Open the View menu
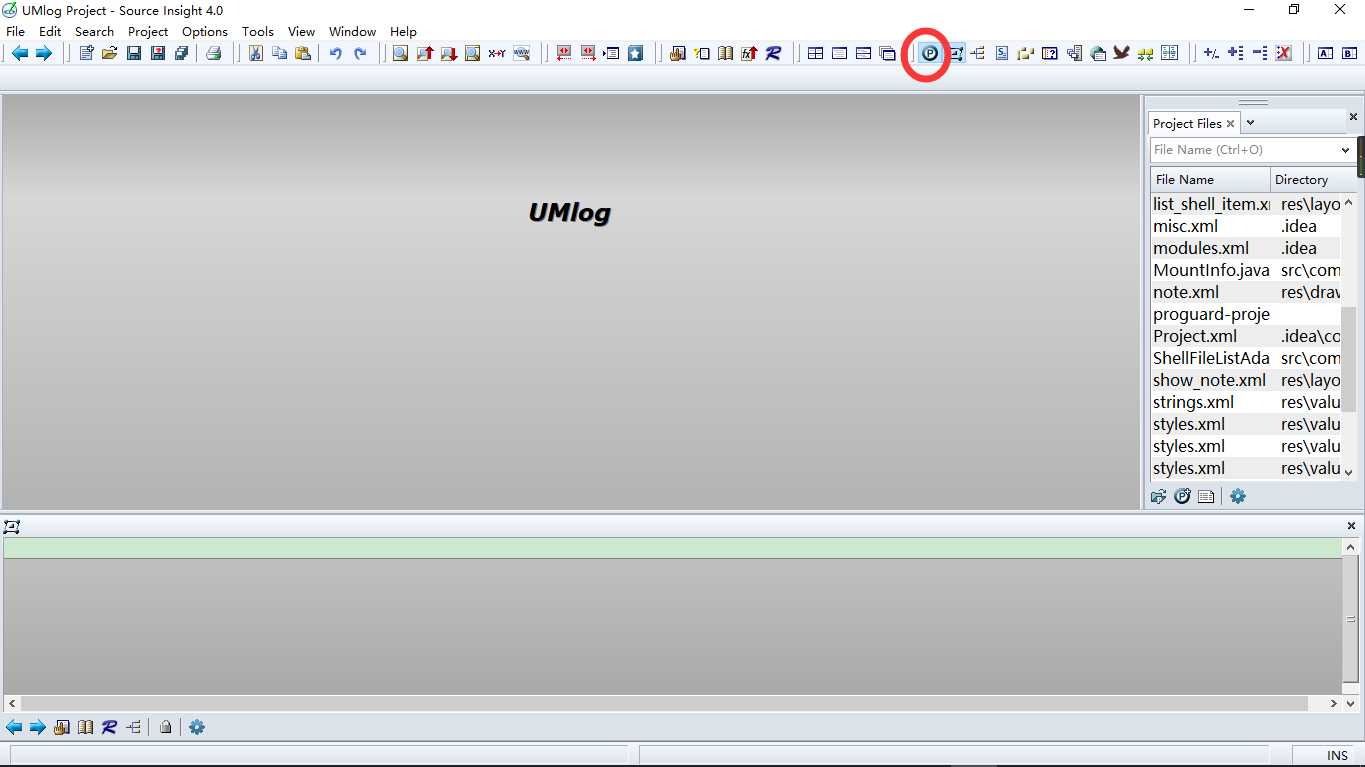The image size is (1365, 767). click(301, 31)
